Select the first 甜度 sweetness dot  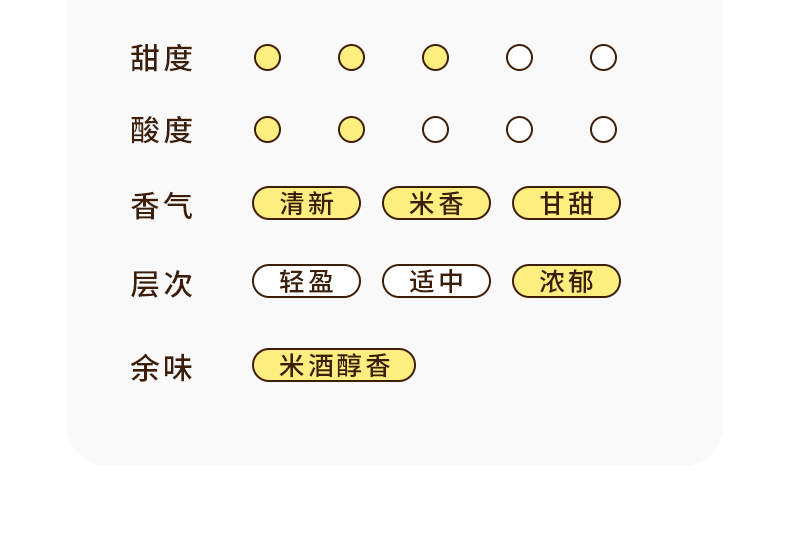[267, 58]
